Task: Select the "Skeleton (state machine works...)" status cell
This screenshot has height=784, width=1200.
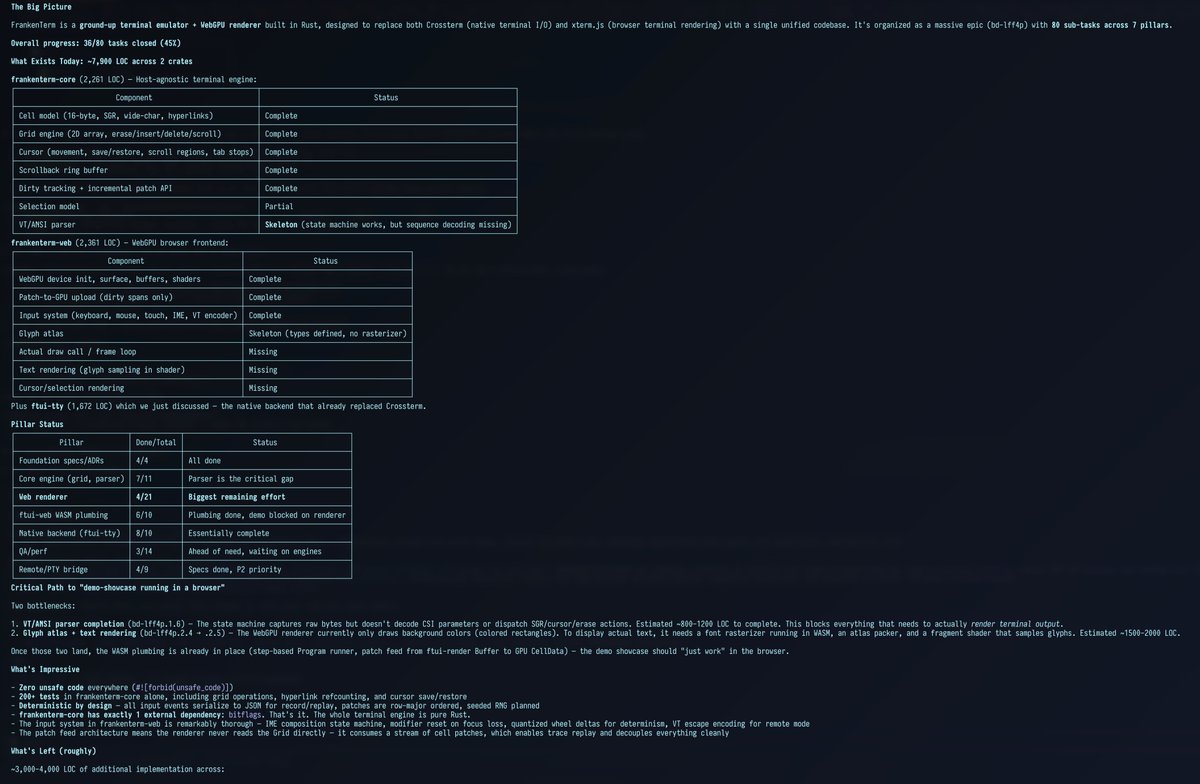Action: pyautogui.click(x=388, y=225)
